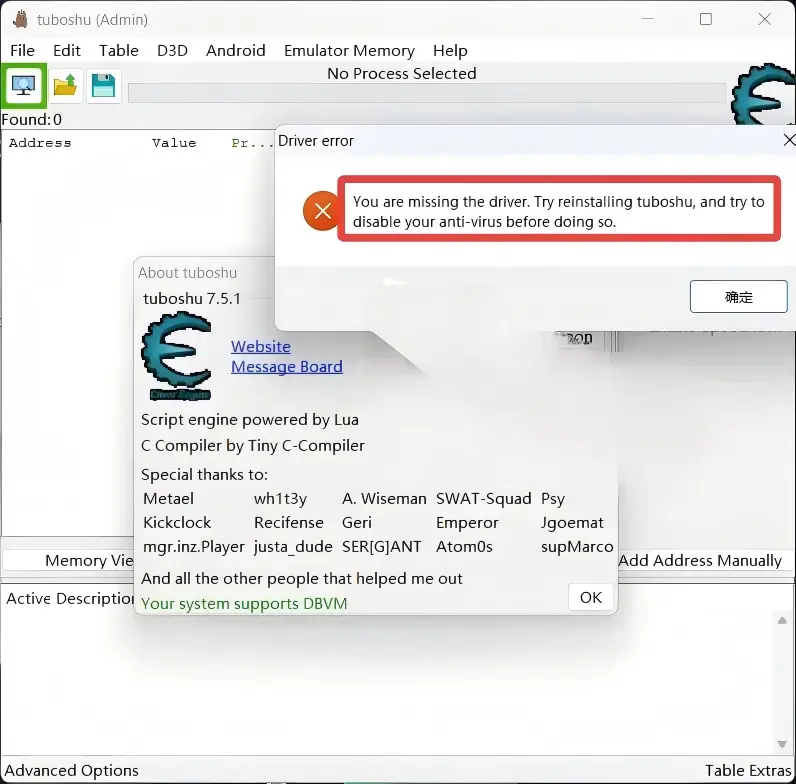Click the Value column header
This screenshot has width=796, height=784.
point(174,143)
